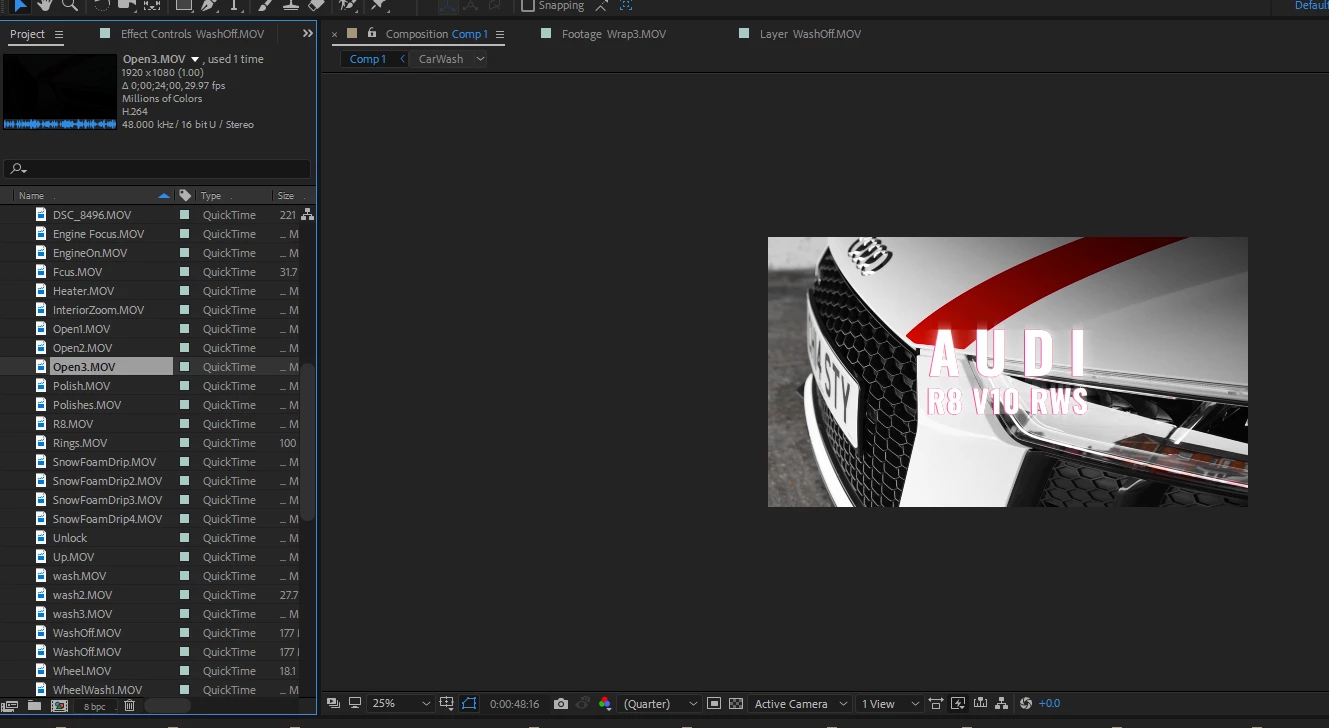The image size is (1329, 728).
Task: Adjust the exposure value +0.0
Action: point(1049,704)
